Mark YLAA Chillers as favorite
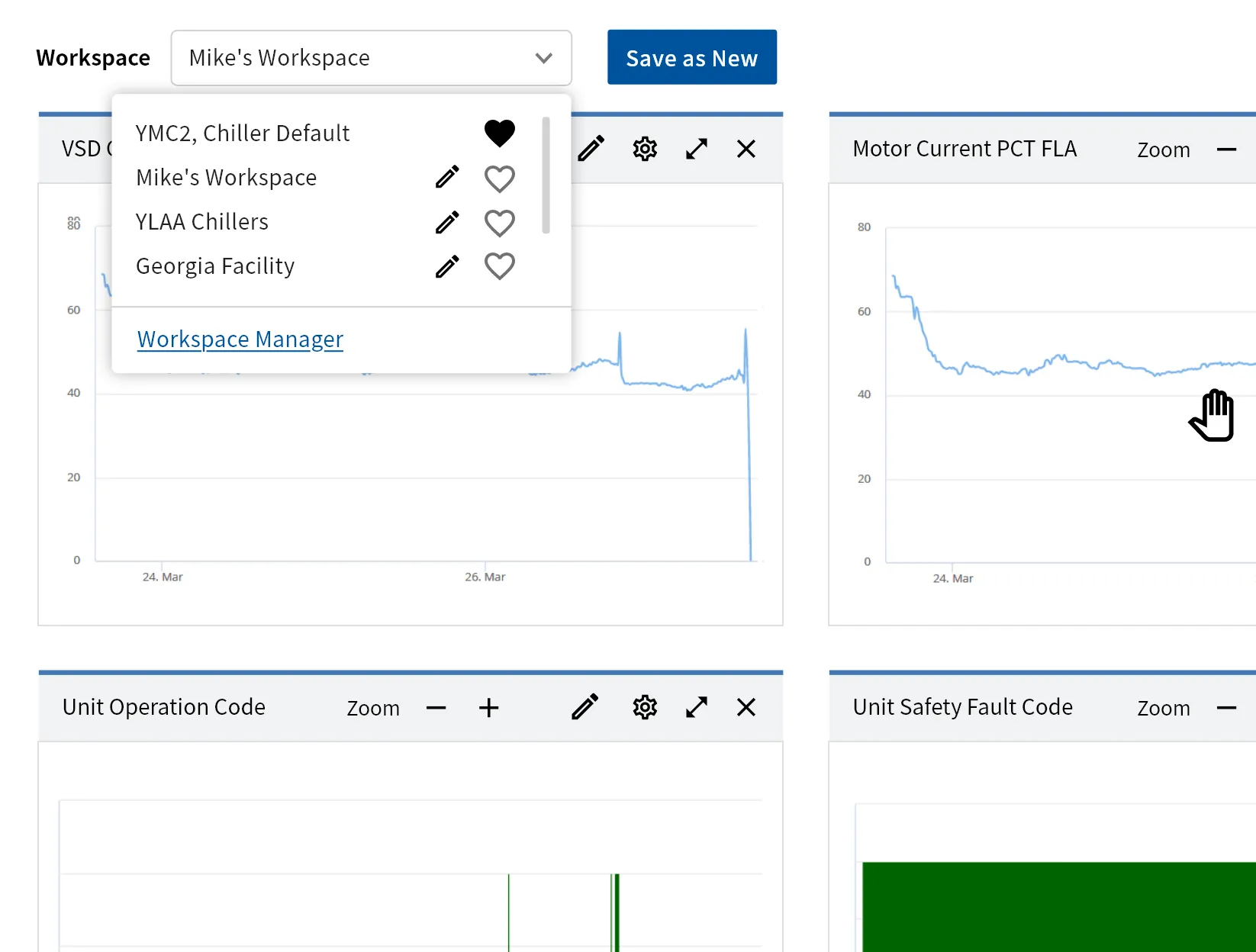 (500, 223)
